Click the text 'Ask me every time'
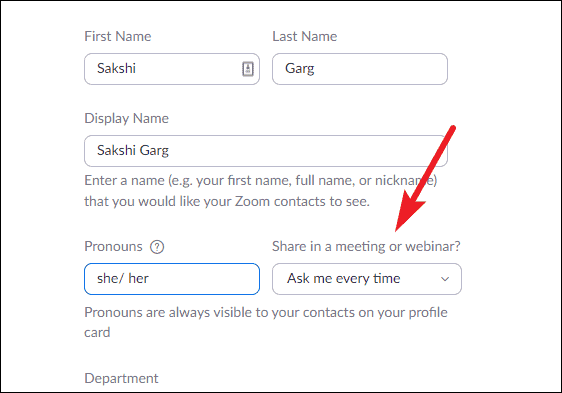The height and width of the screenshot is (393, 562). click(343, 279)
